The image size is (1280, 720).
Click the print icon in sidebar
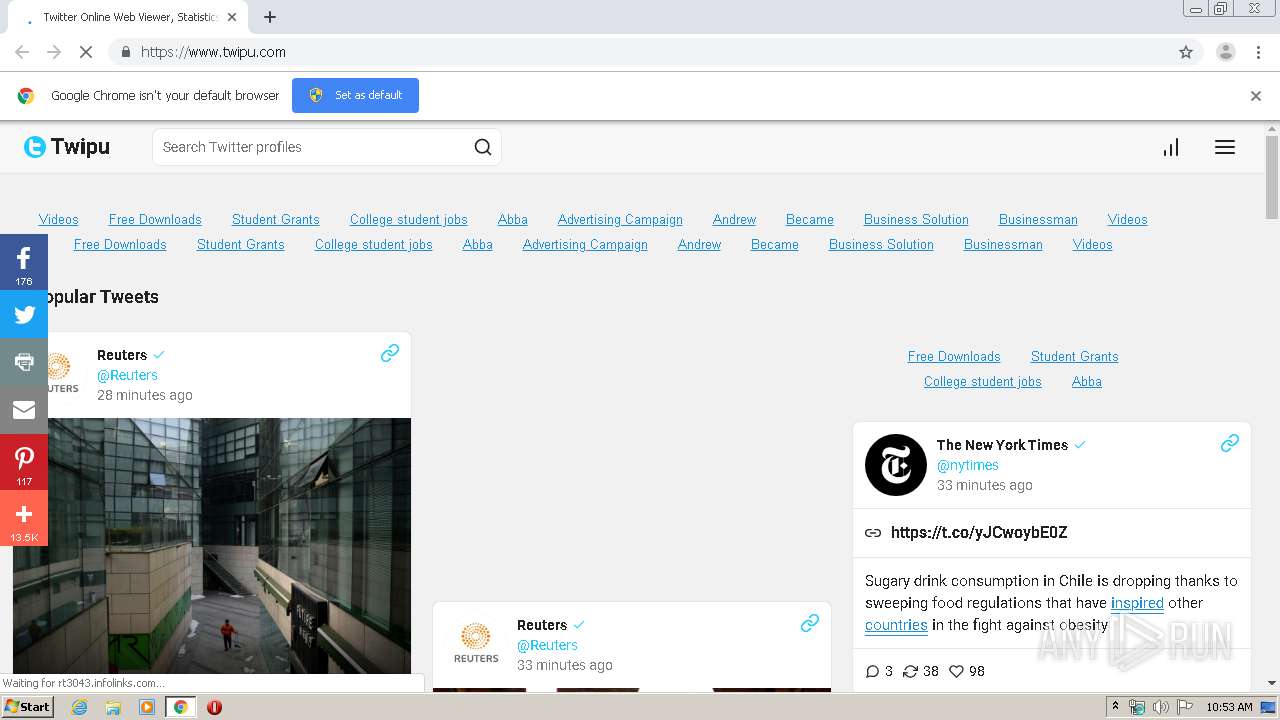click(x=24, y=362)
